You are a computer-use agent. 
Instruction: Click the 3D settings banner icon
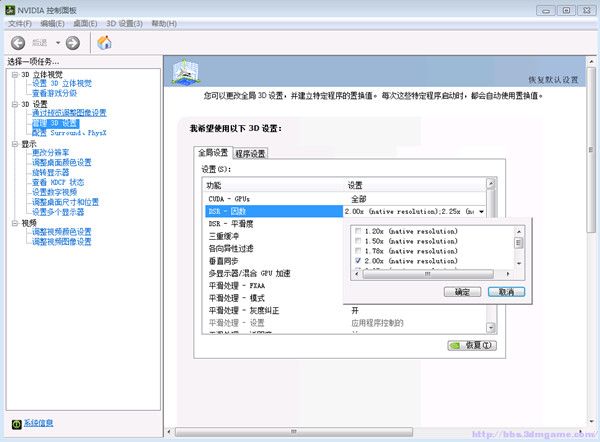click(x=185, y=72)
